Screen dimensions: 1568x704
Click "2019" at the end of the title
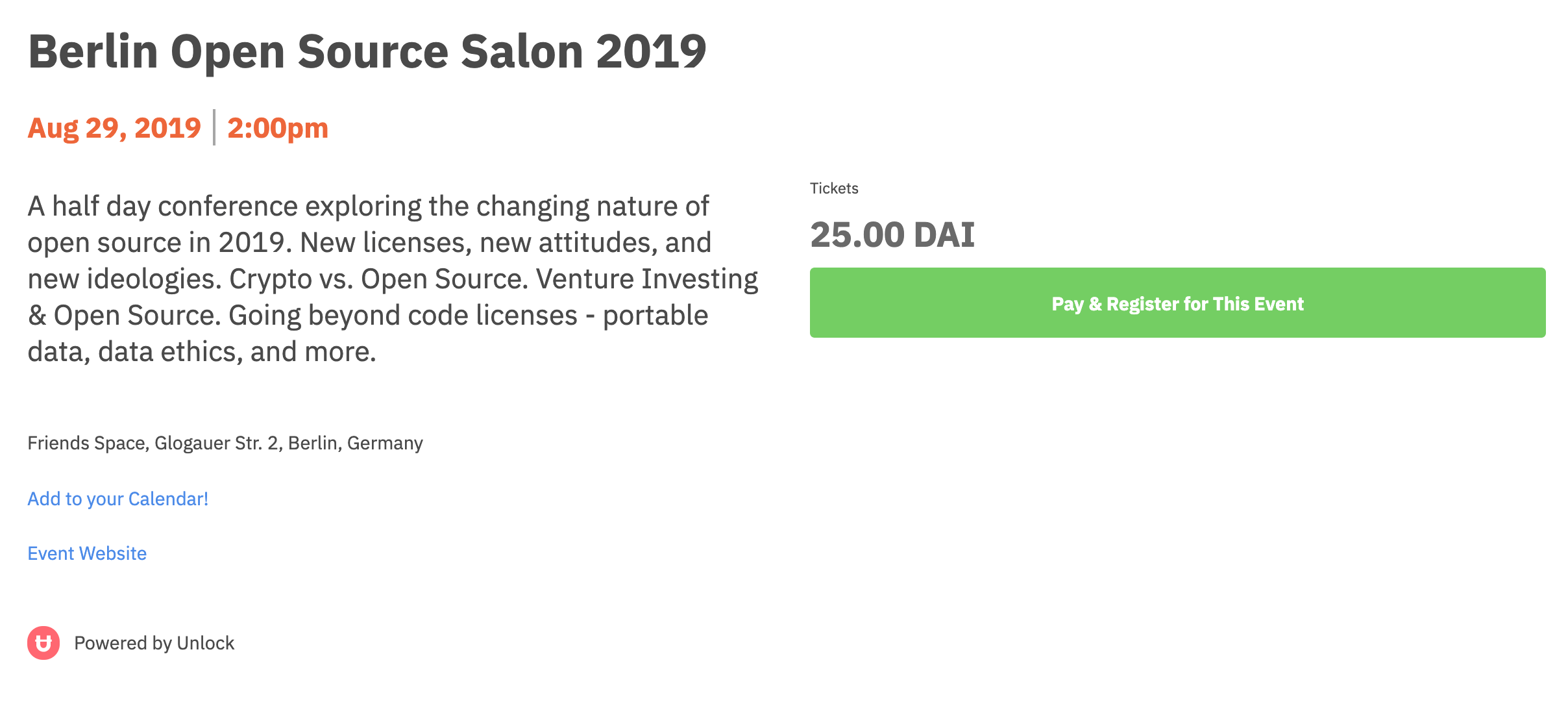(651, 51)
